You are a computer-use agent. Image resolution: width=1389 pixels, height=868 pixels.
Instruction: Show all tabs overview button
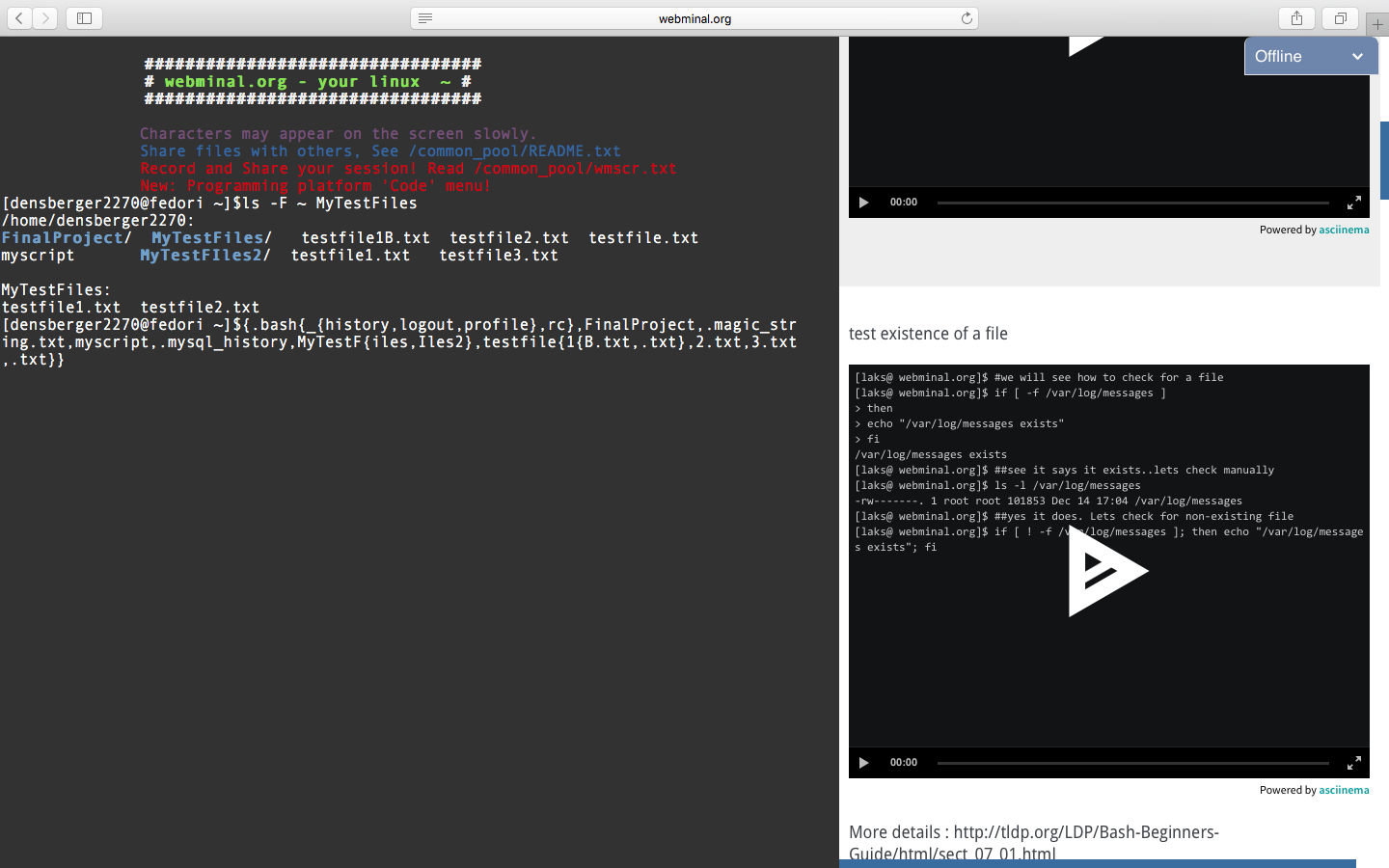pyautogui.click(x=1340, y=18)
